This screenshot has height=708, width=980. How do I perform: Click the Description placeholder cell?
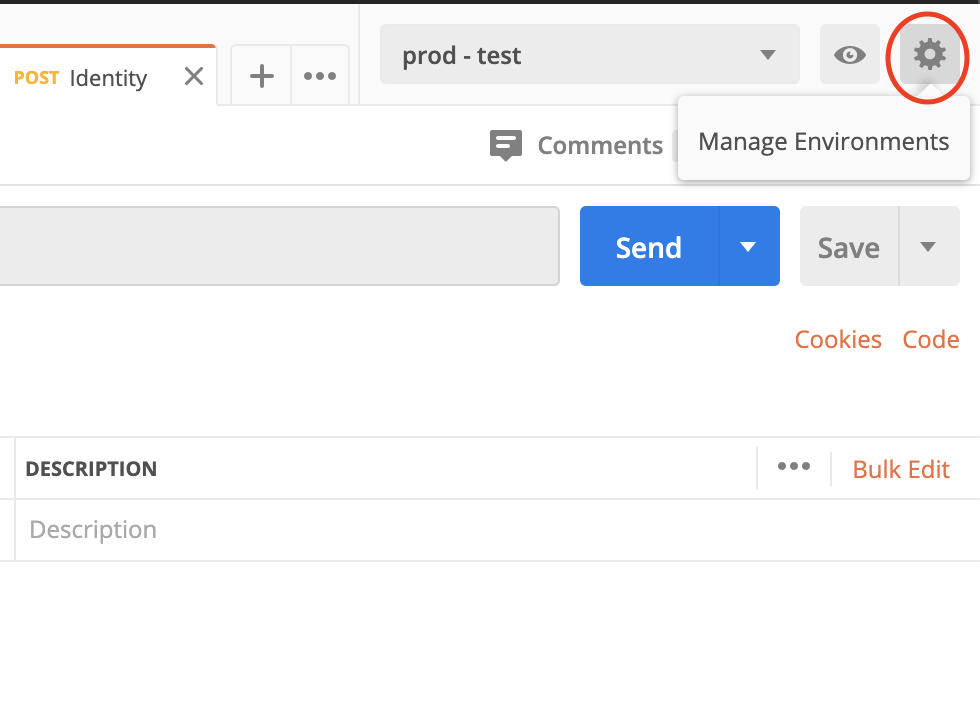pyautogui.click(x=498, y=530)
